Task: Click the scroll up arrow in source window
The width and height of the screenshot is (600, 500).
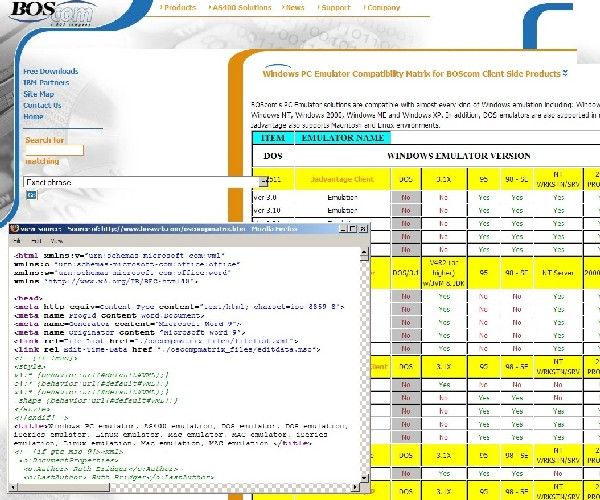Action: [364, 254]
